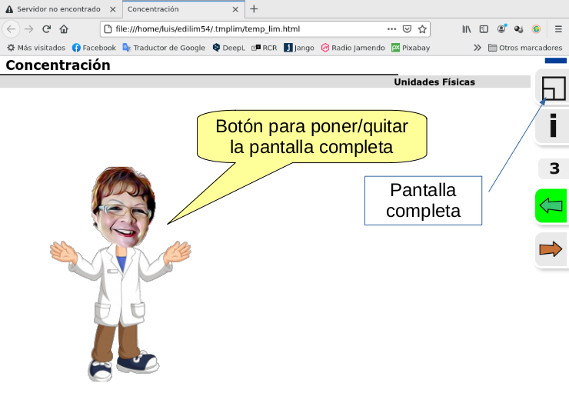Go to next page with orange arrow

pos(550,249)
